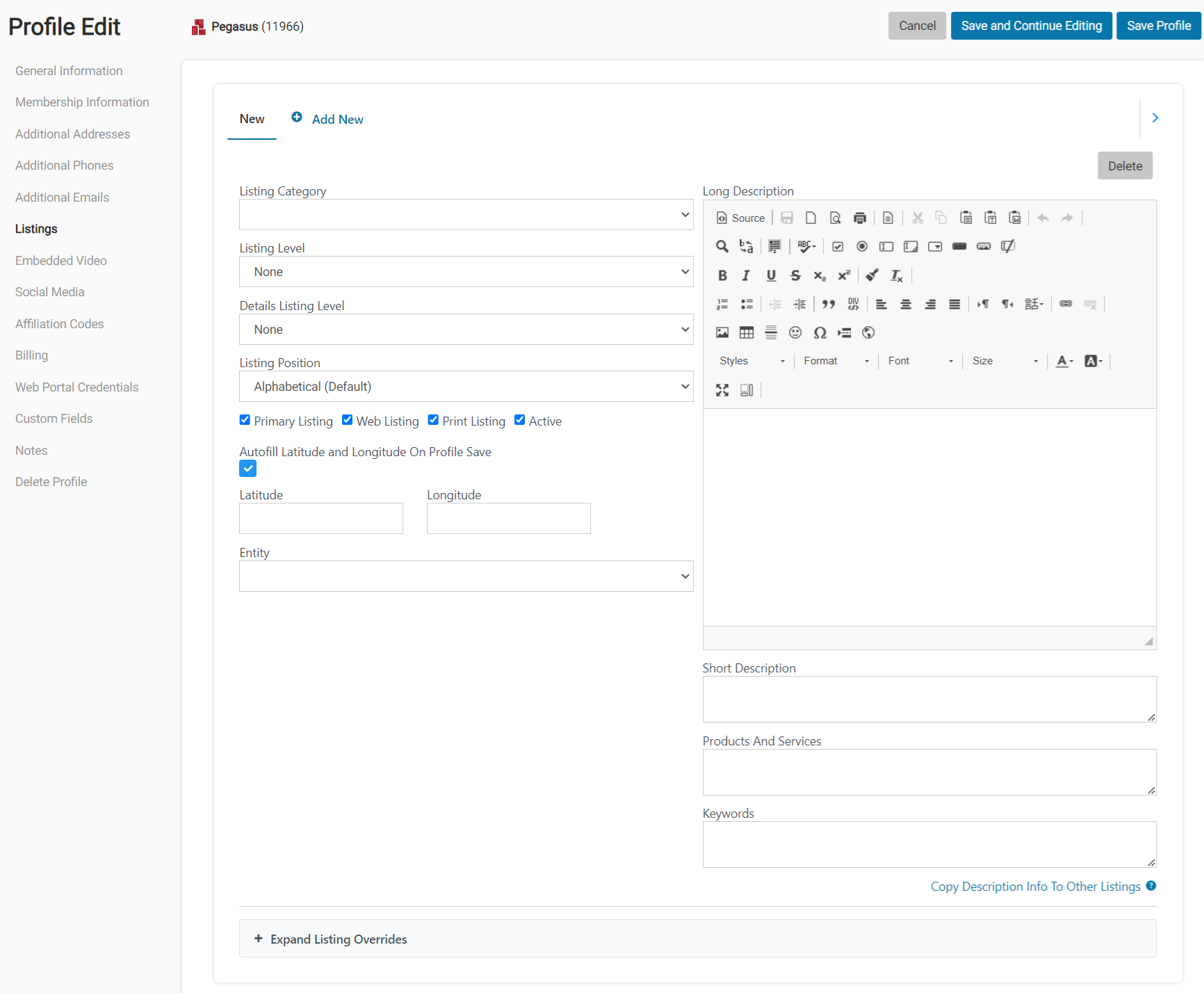Viewport: 1204px width, 993px height.
Task: Click the Save Profile button
Action: 1158,25
